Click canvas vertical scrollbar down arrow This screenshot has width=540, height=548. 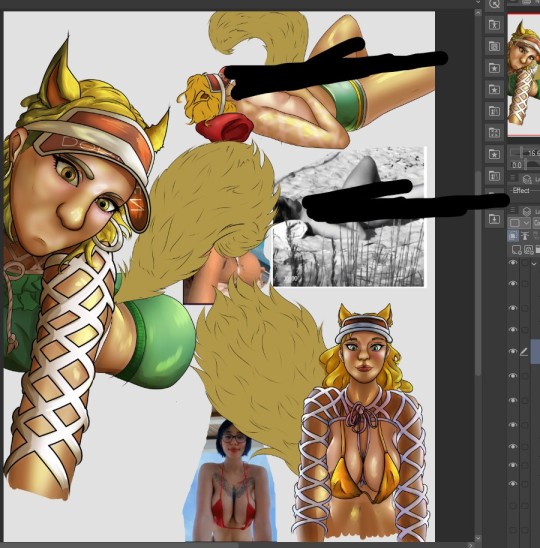coord(478,538)
